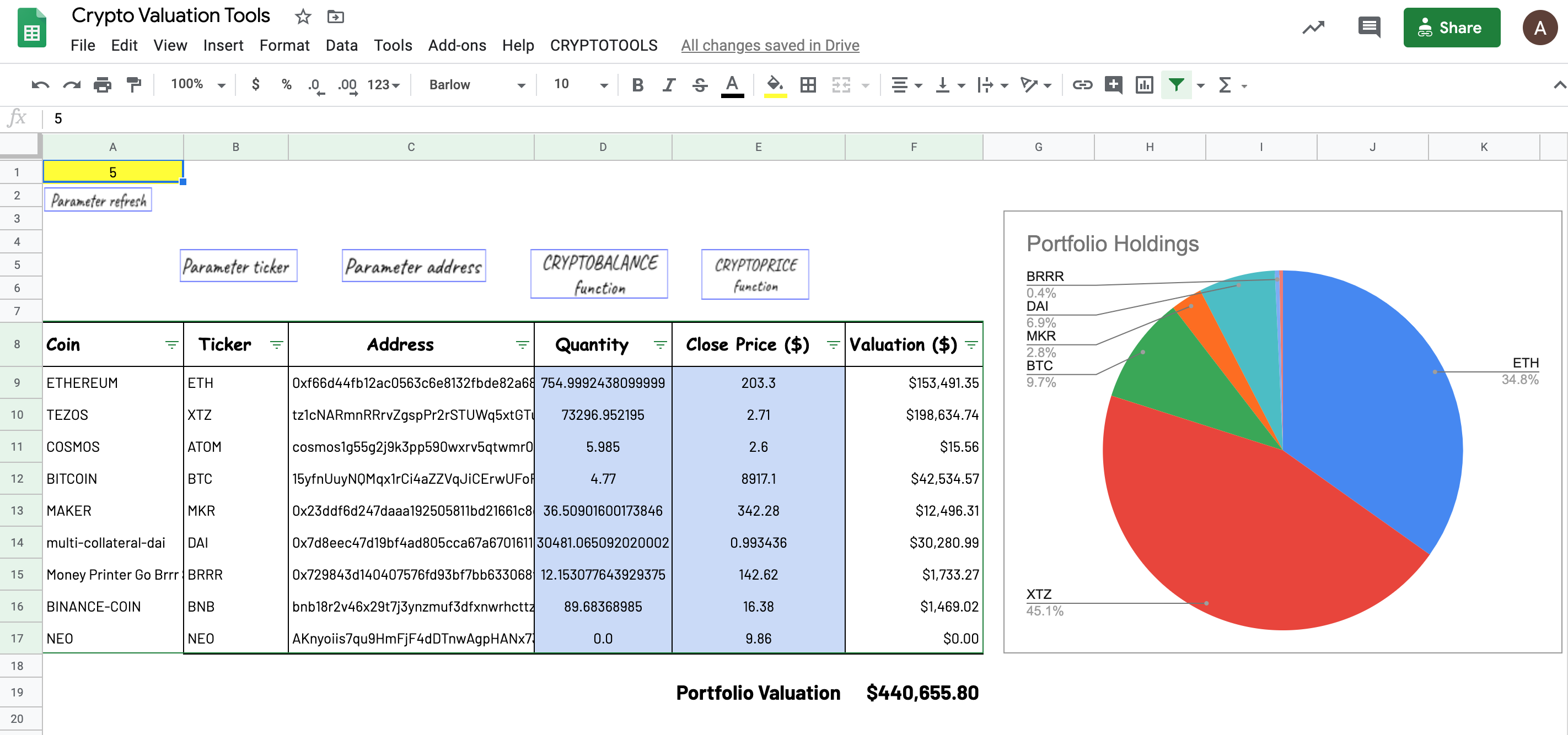The width and height of the screenshot is (1568, 735).
Task: Move document with folder icon
Action: click(x=335, y=17)
